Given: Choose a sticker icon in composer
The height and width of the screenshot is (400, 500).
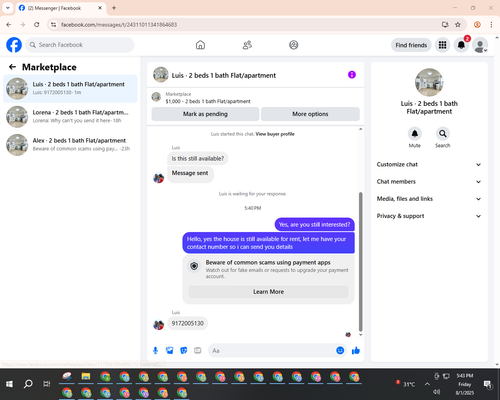Looking at the screenshot, I should click(x=183, y=350).
